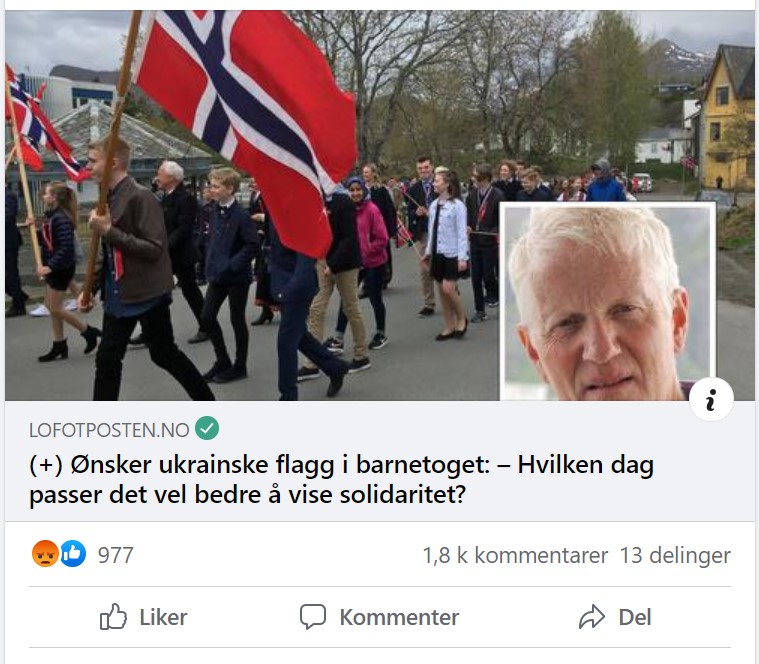View the 1,8 k kommentarer
Image resolution: width=759 pixels, height=664 pixels.
[x=515, y=555]
